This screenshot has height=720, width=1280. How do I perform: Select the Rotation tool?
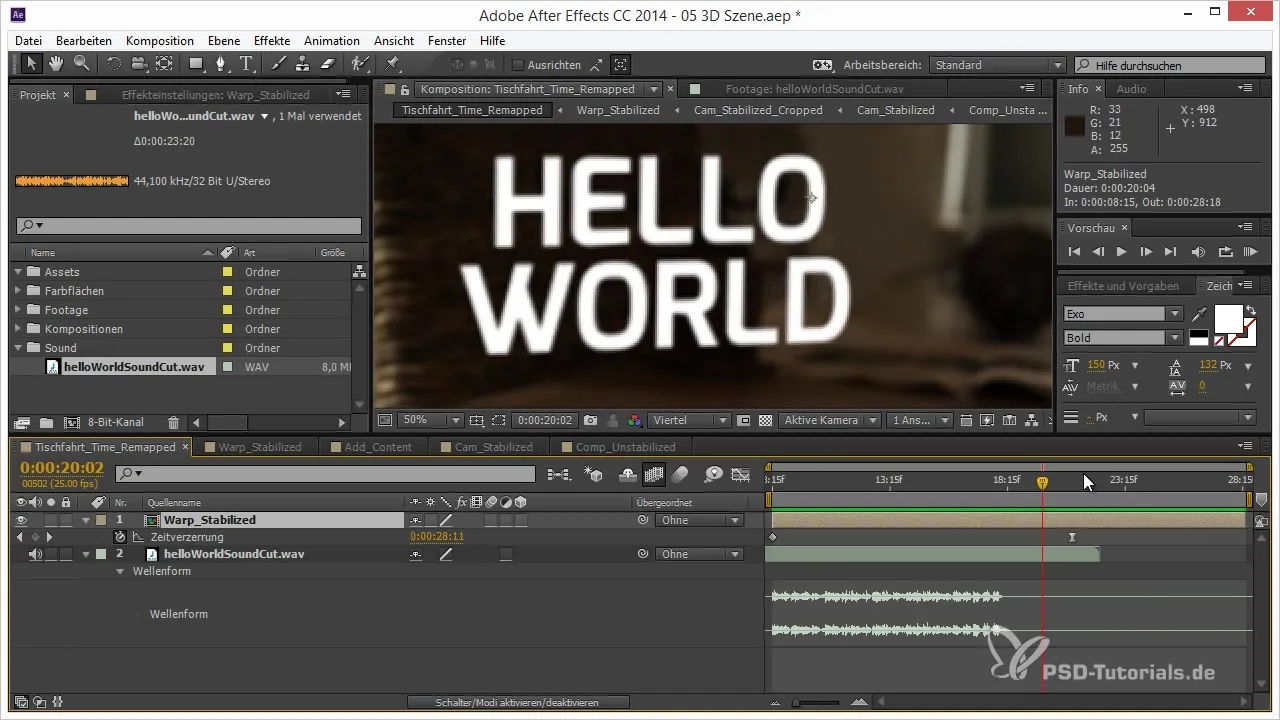[114, 64]
